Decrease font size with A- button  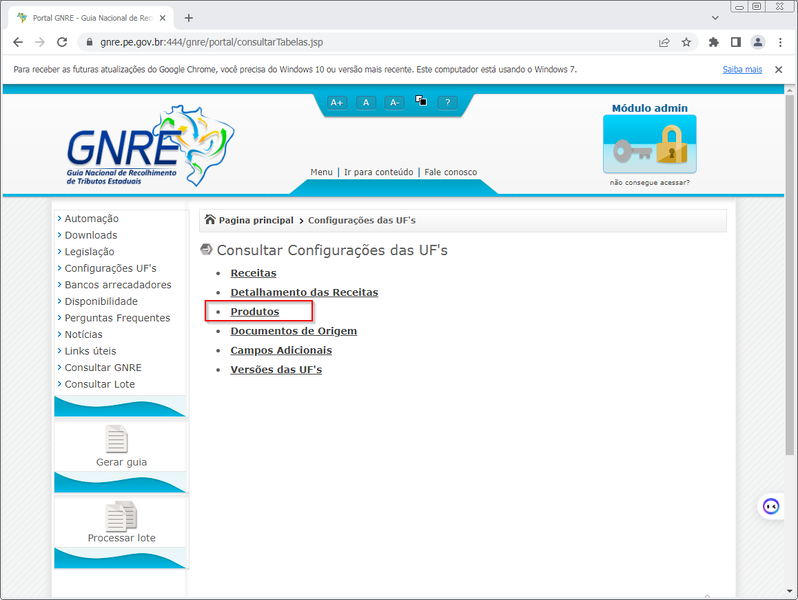click(394, 102)
